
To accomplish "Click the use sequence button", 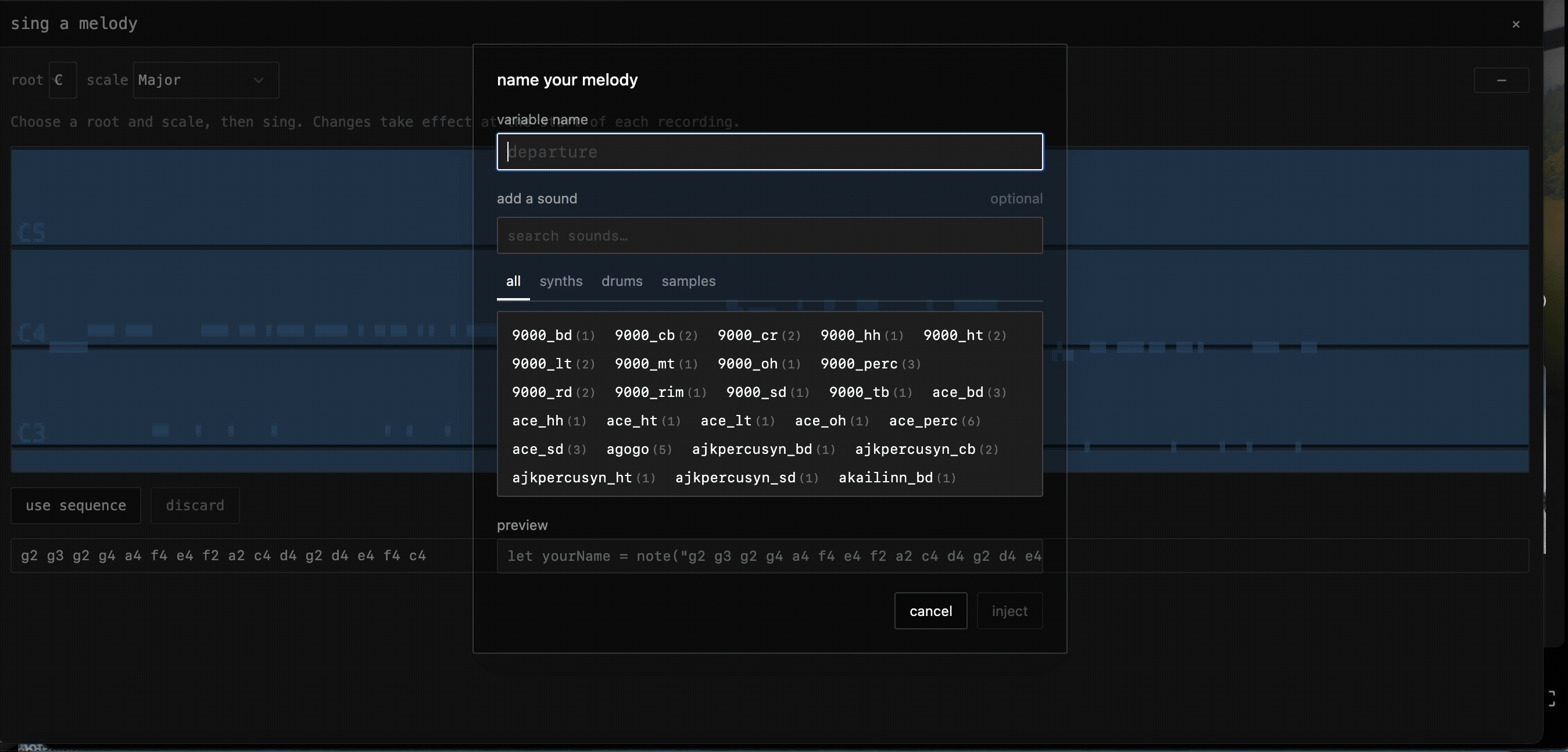I will [75, 506].
